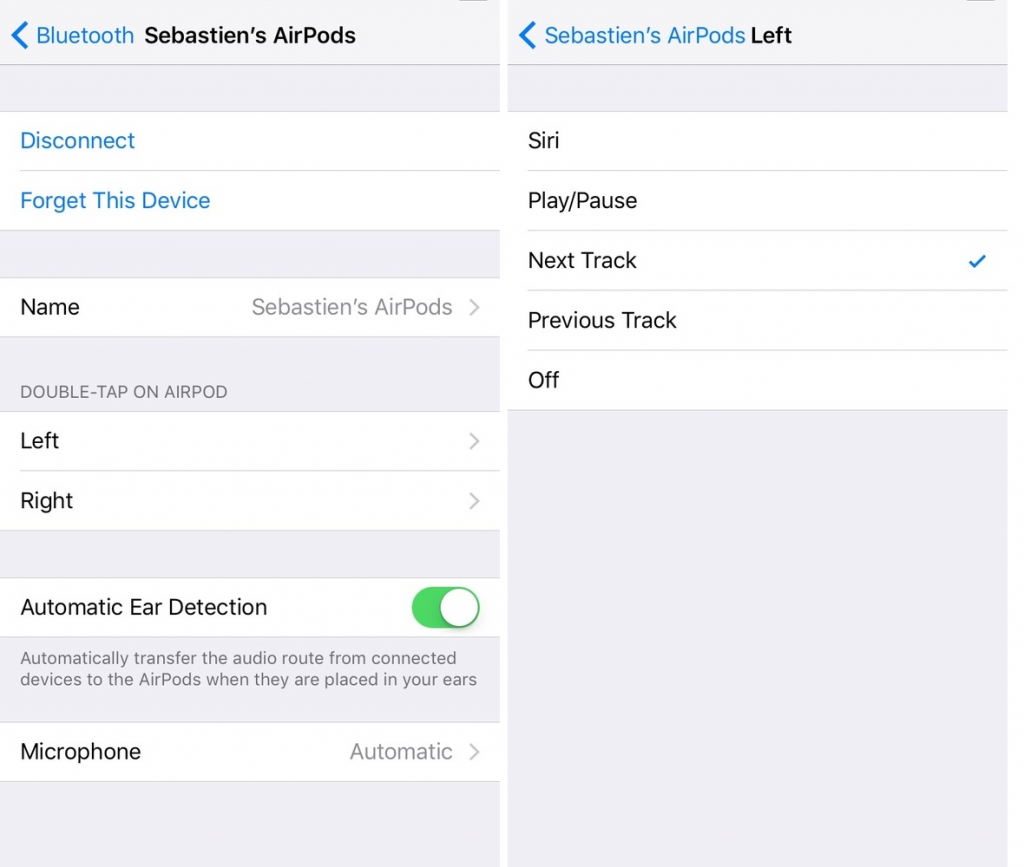Set double-tap action to Off
1024x867 pixels.
pos(758,380)
